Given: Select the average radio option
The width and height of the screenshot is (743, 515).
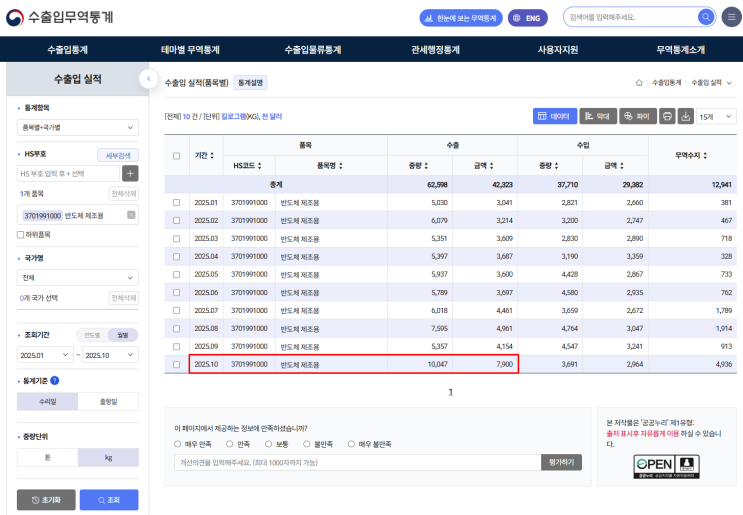Looking at the screenshot, I should coord(268,444).
